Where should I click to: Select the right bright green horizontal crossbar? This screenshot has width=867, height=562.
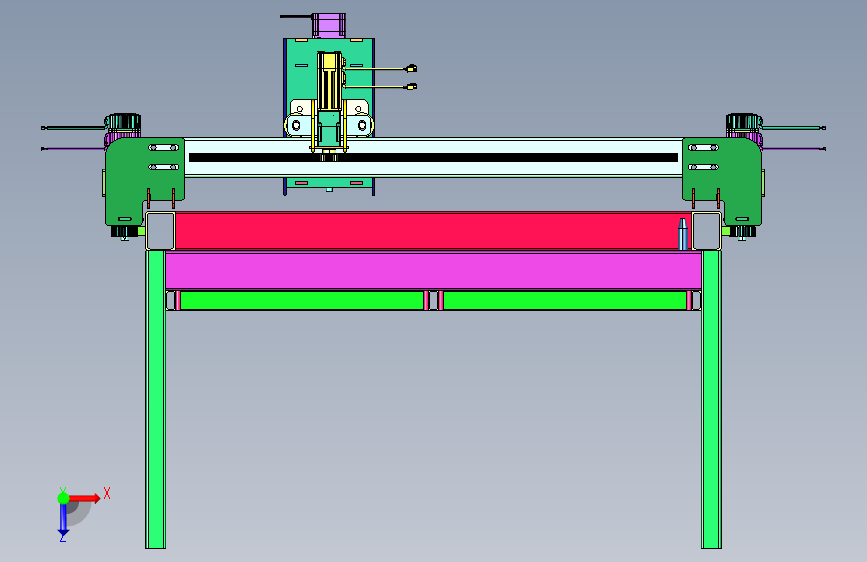point(565,300)
